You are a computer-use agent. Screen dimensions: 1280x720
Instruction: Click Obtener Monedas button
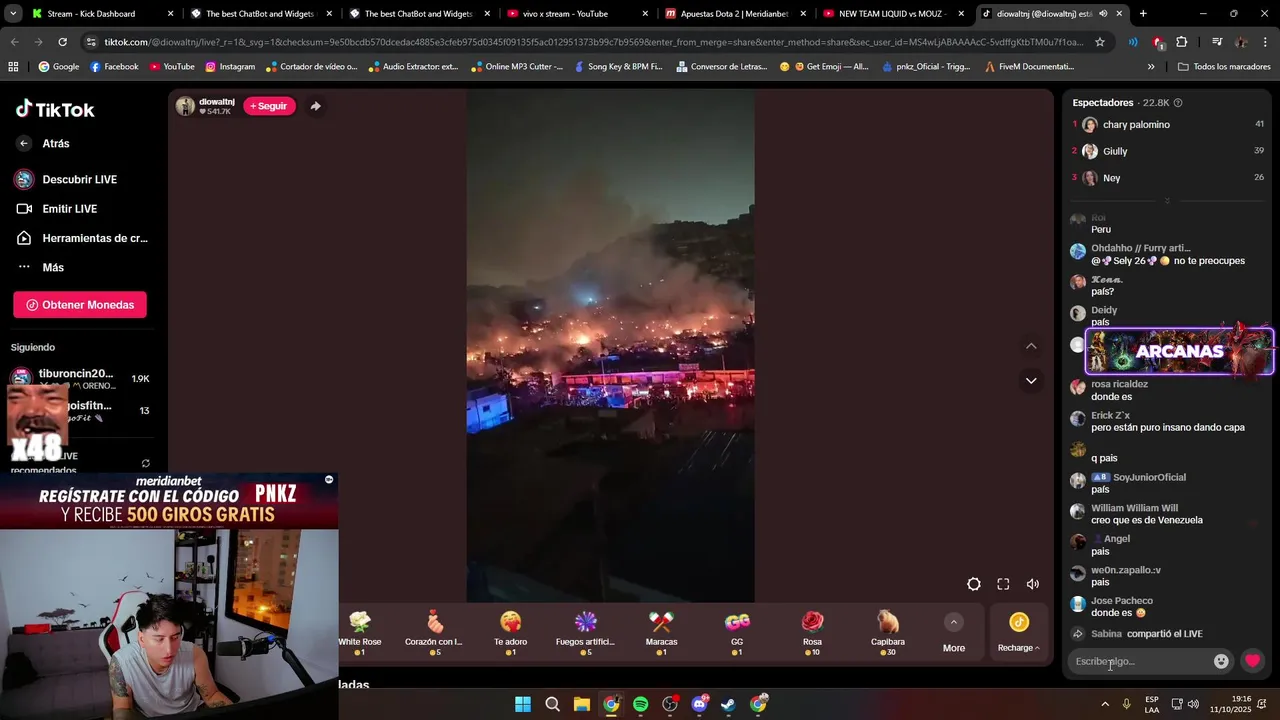point(80,305)
